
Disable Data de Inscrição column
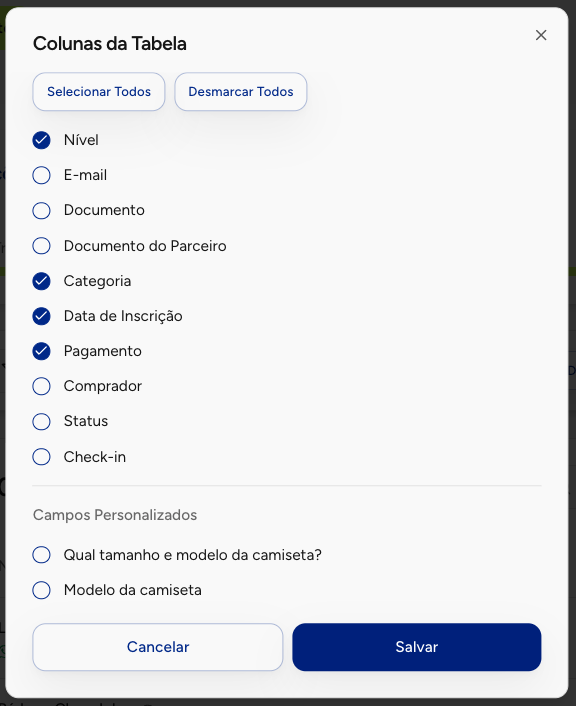[x=41, y=316]
